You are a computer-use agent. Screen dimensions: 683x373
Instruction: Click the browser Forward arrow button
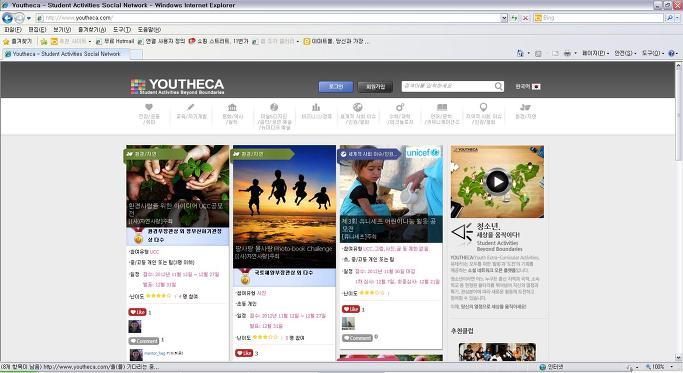point(20,18)
